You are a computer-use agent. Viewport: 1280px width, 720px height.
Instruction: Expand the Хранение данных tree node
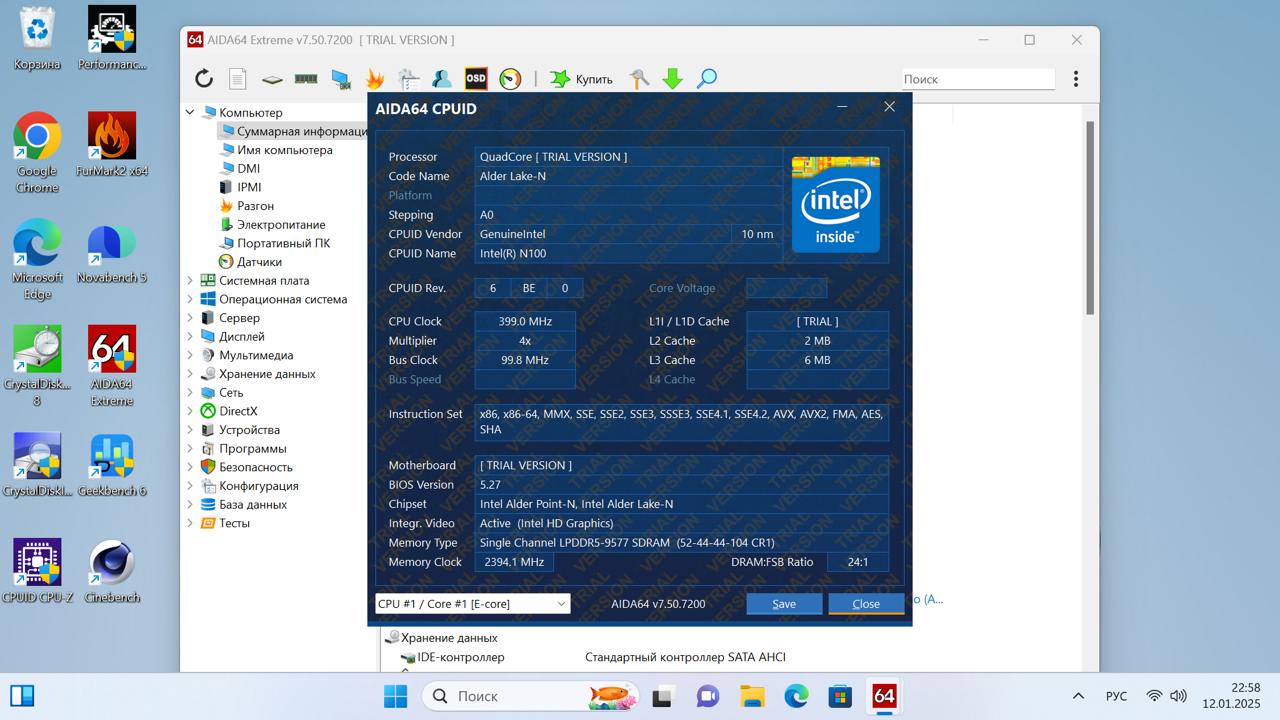[x=190, y=374]
